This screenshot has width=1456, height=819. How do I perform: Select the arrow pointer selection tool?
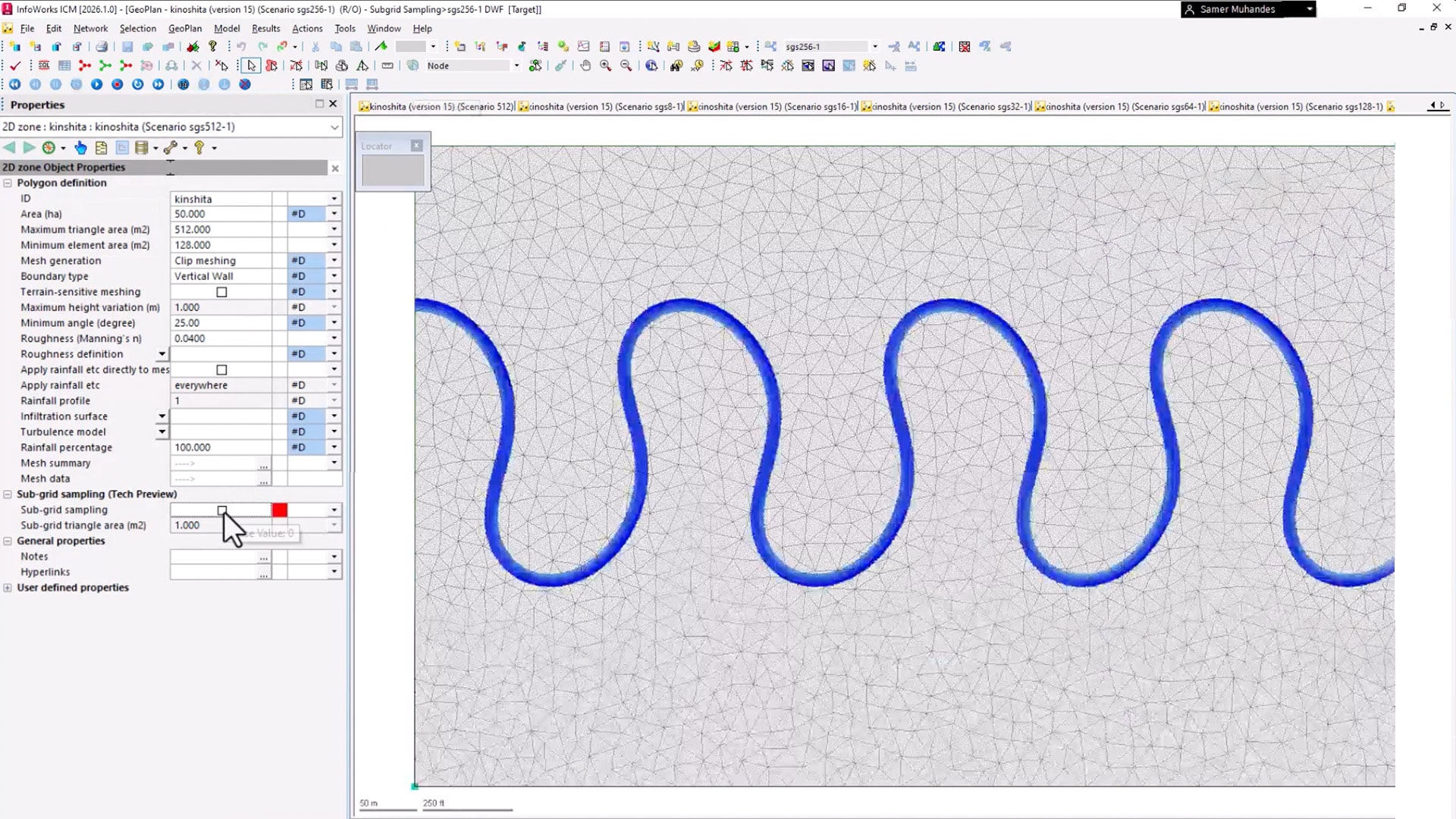251,66
